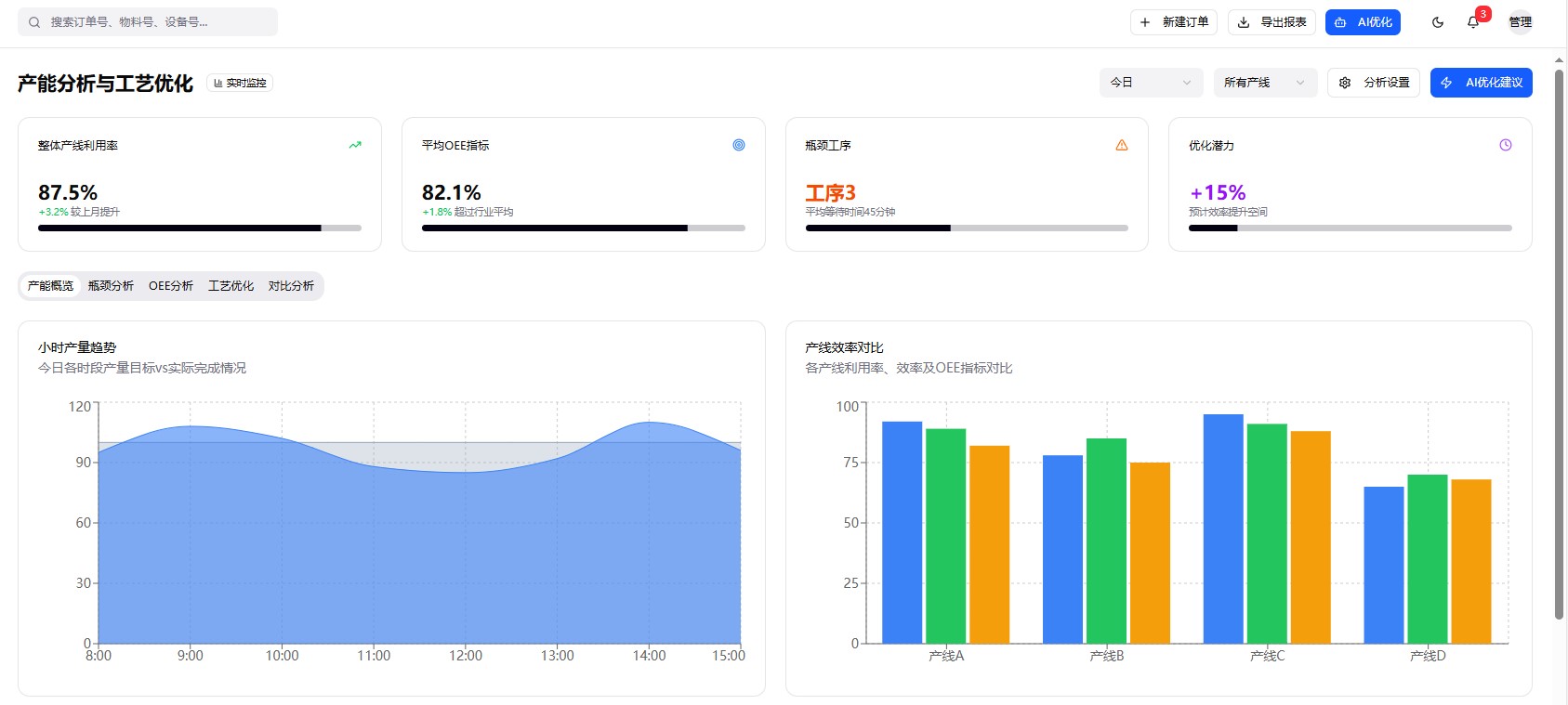Click the 新建订单 button
This screenshot has width=1568, height=705.
point(1174,22)
